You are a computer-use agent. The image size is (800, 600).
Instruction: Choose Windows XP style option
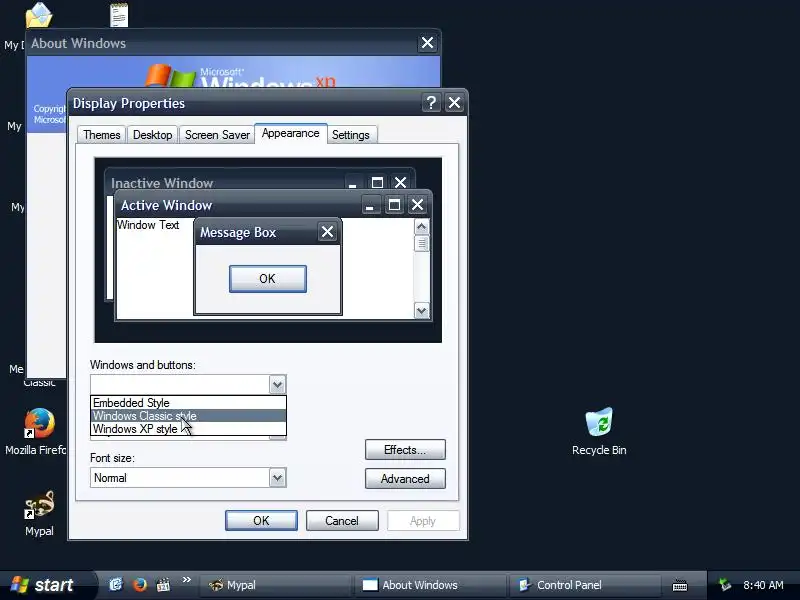[188, 429]
